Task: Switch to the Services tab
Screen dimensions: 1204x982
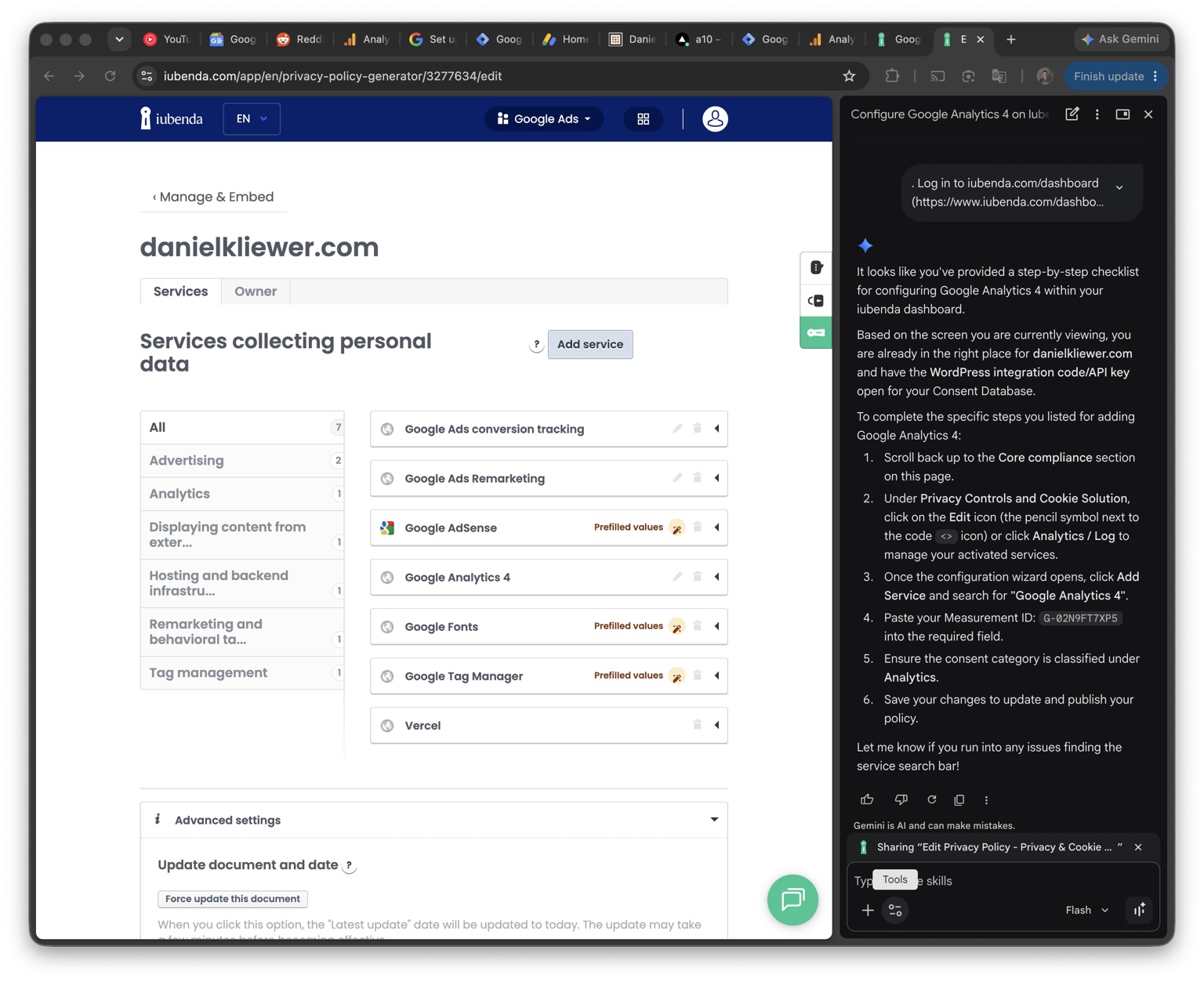Action: click(180, 292)
